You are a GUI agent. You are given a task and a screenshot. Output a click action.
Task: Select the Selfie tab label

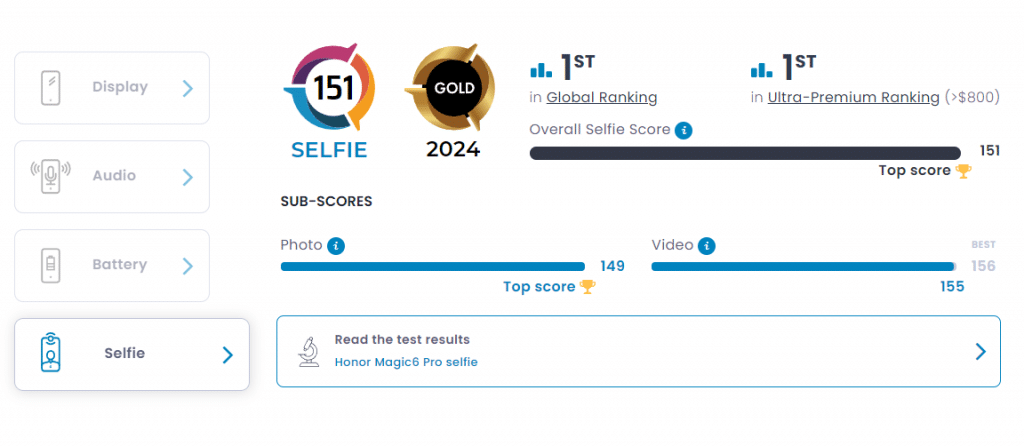[125, 353]
